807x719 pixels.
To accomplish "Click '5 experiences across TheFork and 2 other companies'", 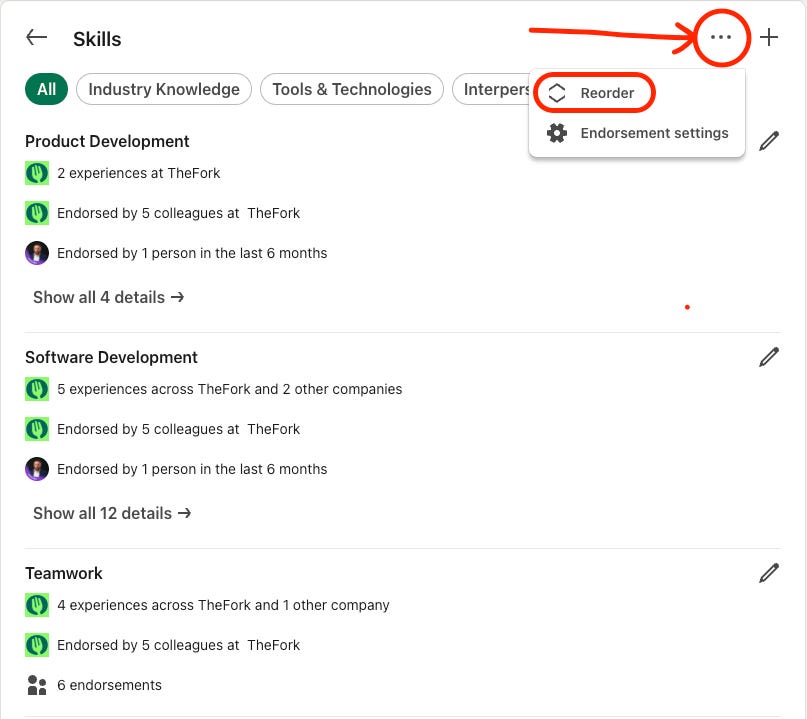I will (230, 389).
